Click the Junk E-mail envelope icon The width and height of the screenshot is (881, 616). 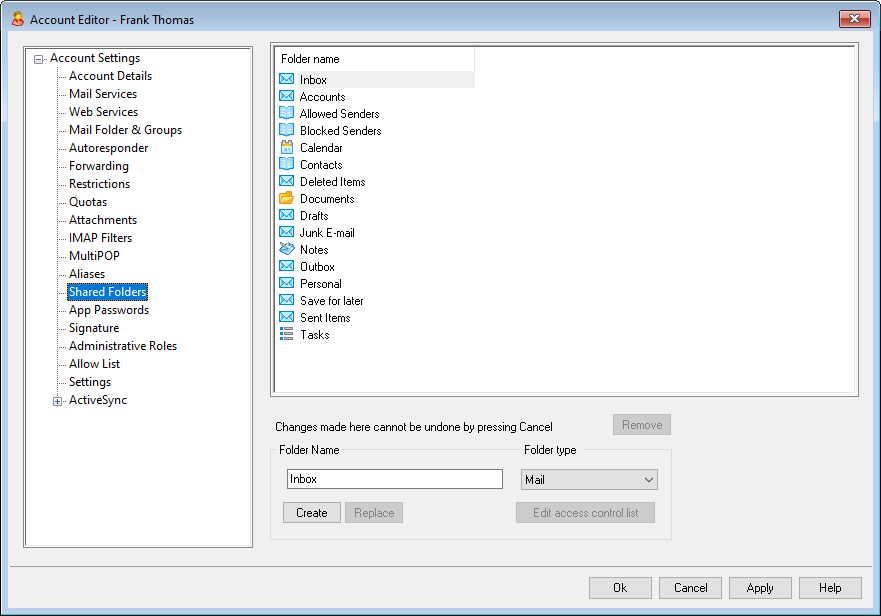(287, 233)
